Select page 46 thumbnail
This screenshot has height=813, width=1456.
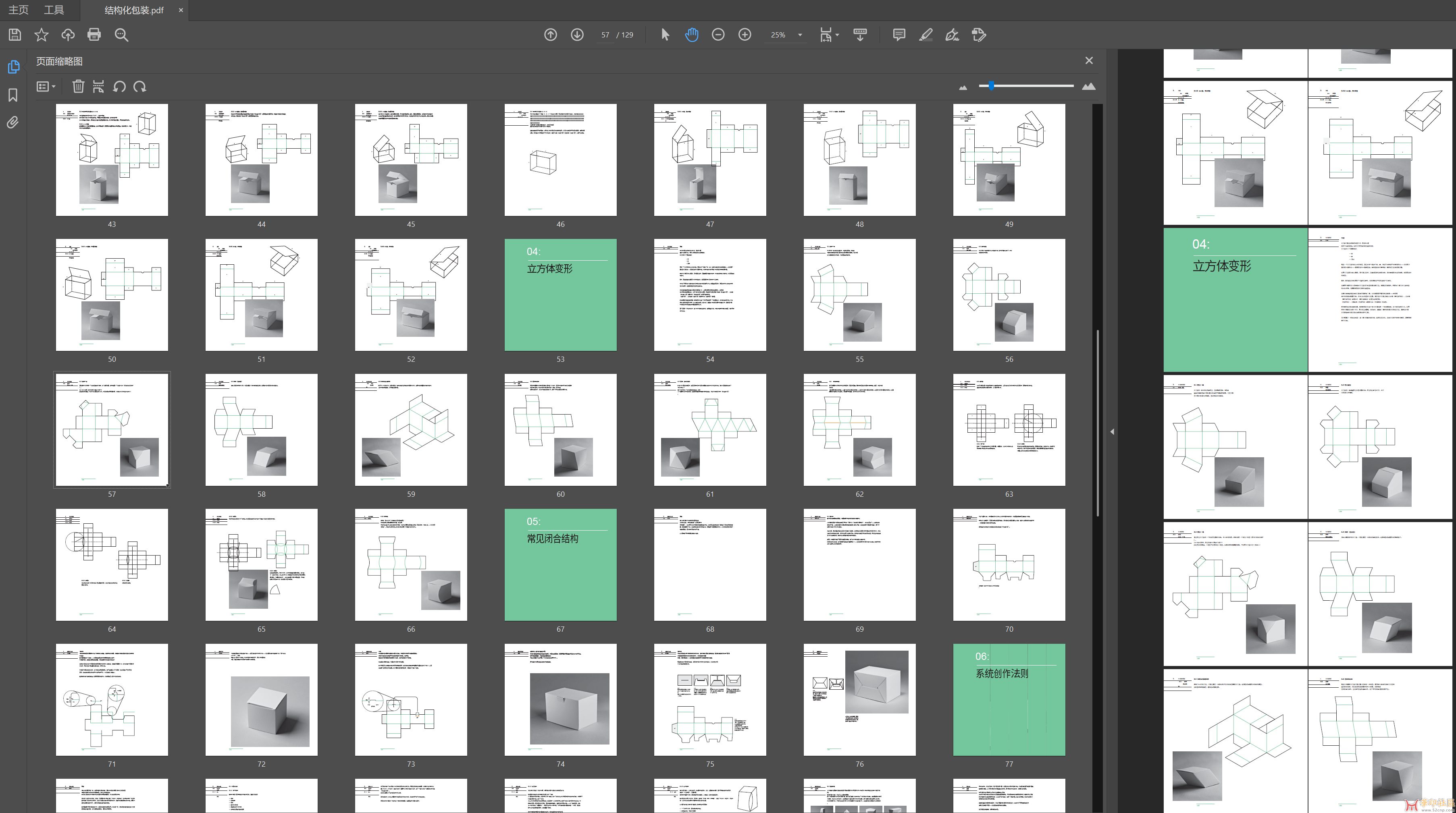(561, 160)
